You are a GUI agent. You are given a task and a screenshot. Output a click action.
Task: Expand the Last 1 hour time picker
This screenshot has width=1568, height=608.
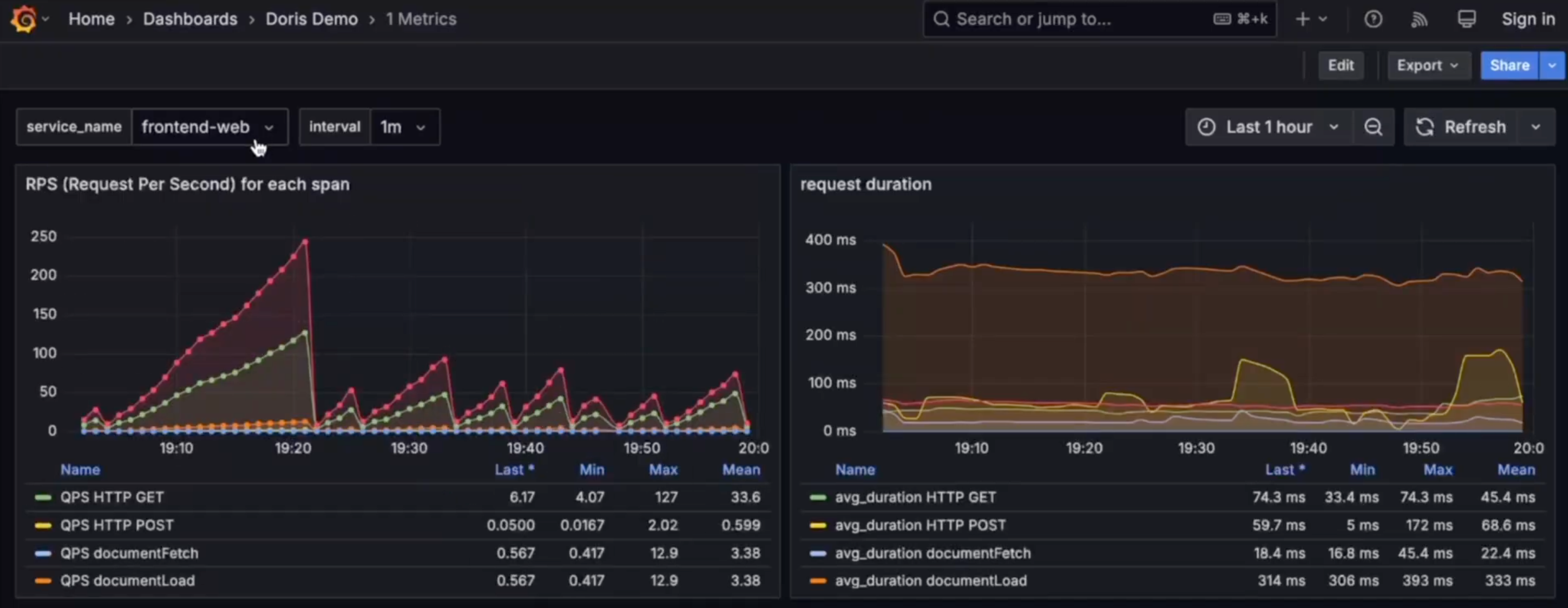[1268, 126]
